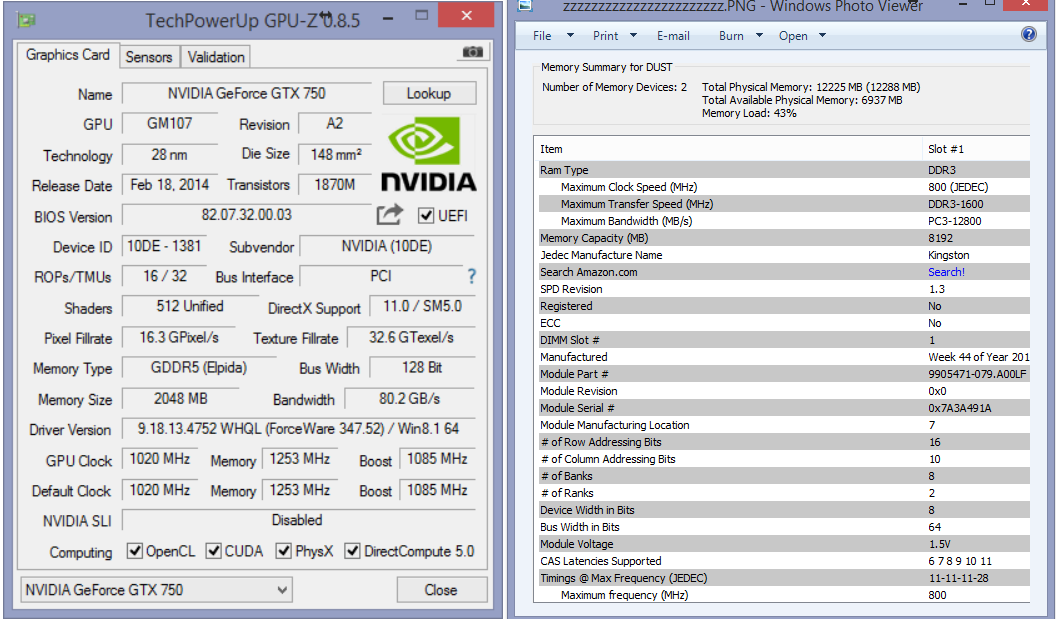Click the GPU-Z Close button
Viewport: 1056px width, 619px height.
click(x=441, y=590)
